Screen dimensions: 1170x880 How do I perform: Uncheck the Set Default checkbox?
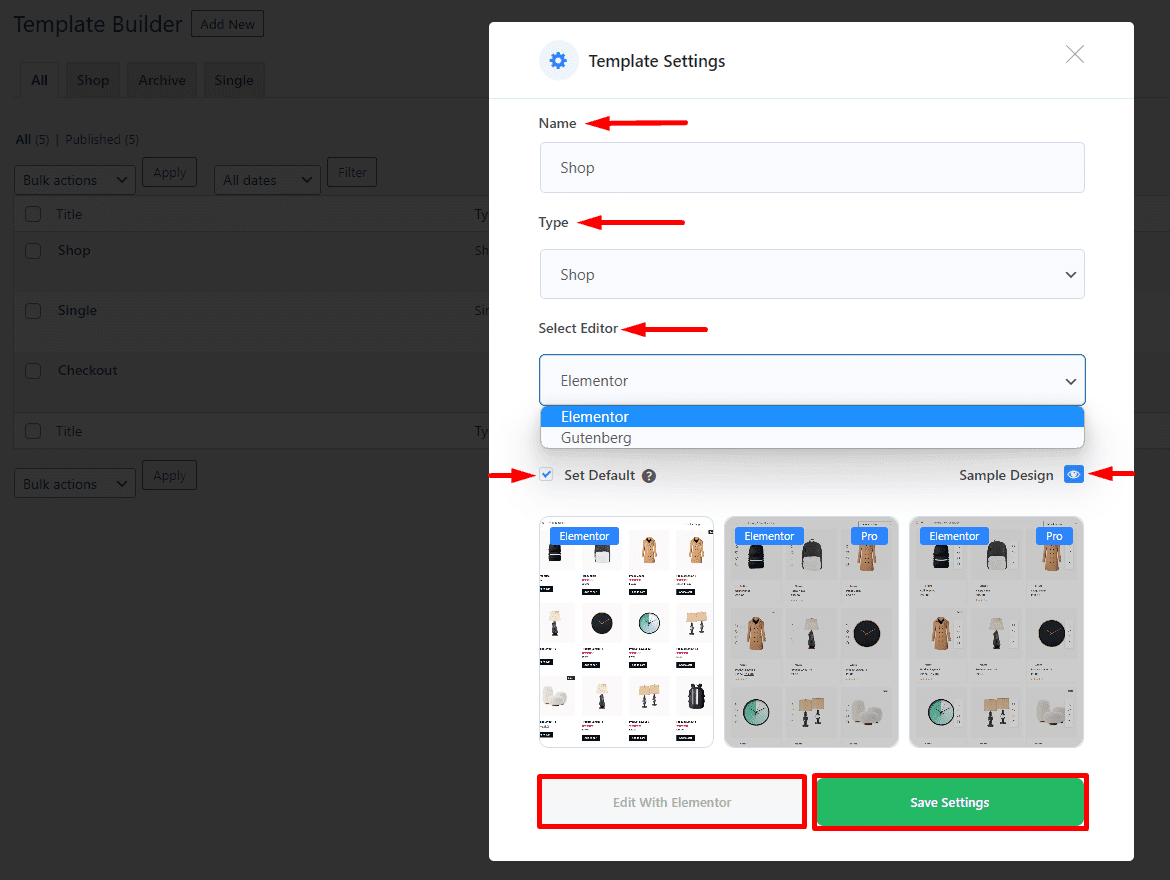pyautogui.click(x=546, y=475)
